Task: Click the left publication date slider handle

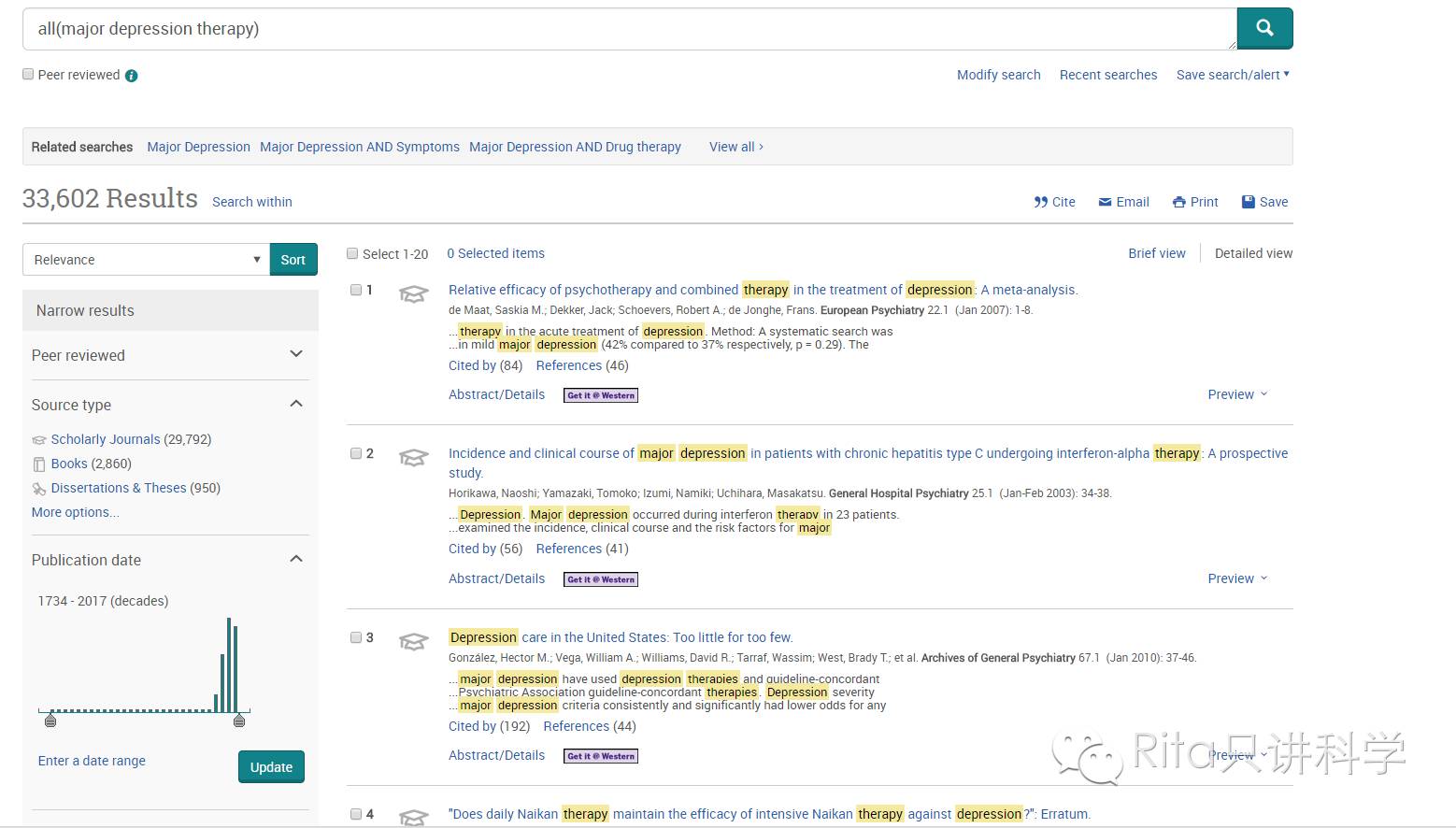Action: [50, 720]
